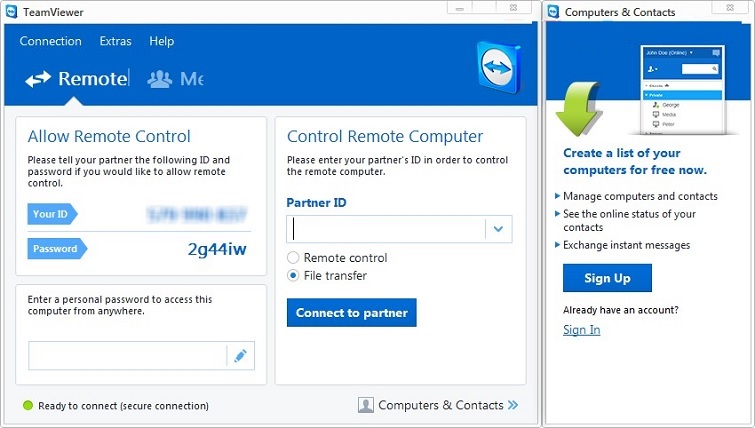The width and height of the screenshot is (755, 428).
Task: Click the Remote tab arrows icon
Action: point(38,79)
